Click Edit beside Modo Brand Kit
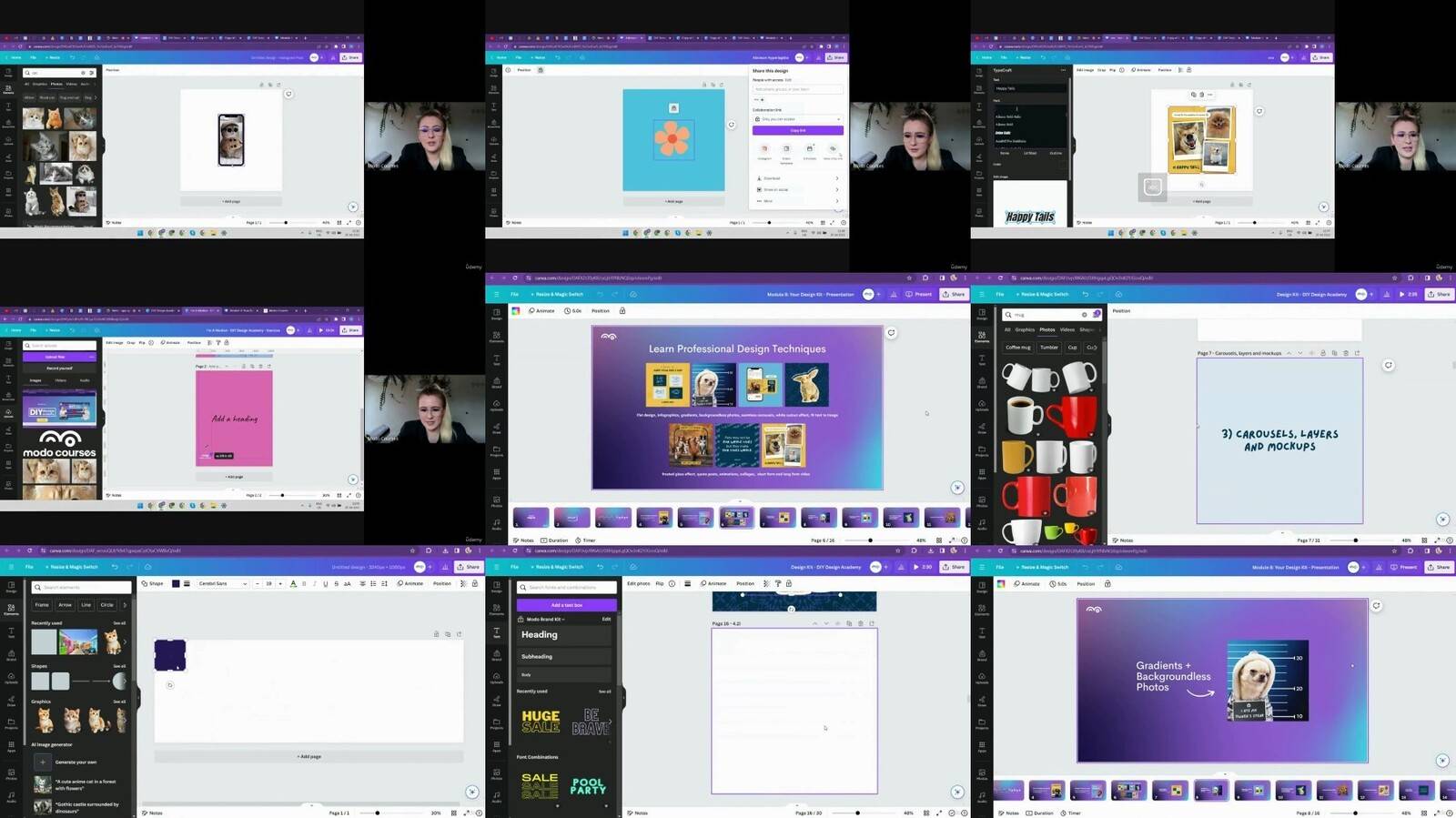The width and height of the screenshot is (1456, 818). tap(606, 619)
